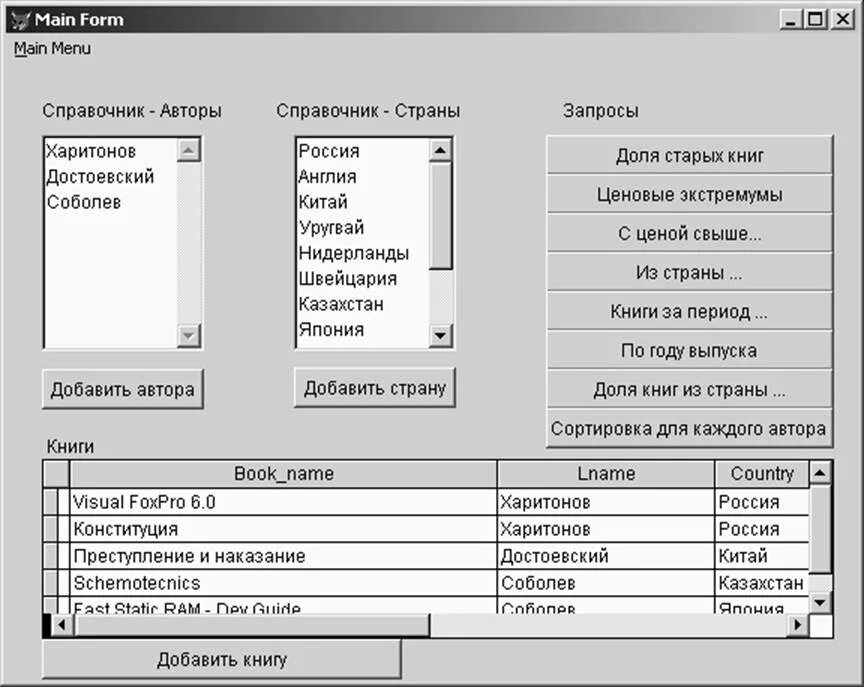Run the По году выпуска query

click(x=689, y=350)
